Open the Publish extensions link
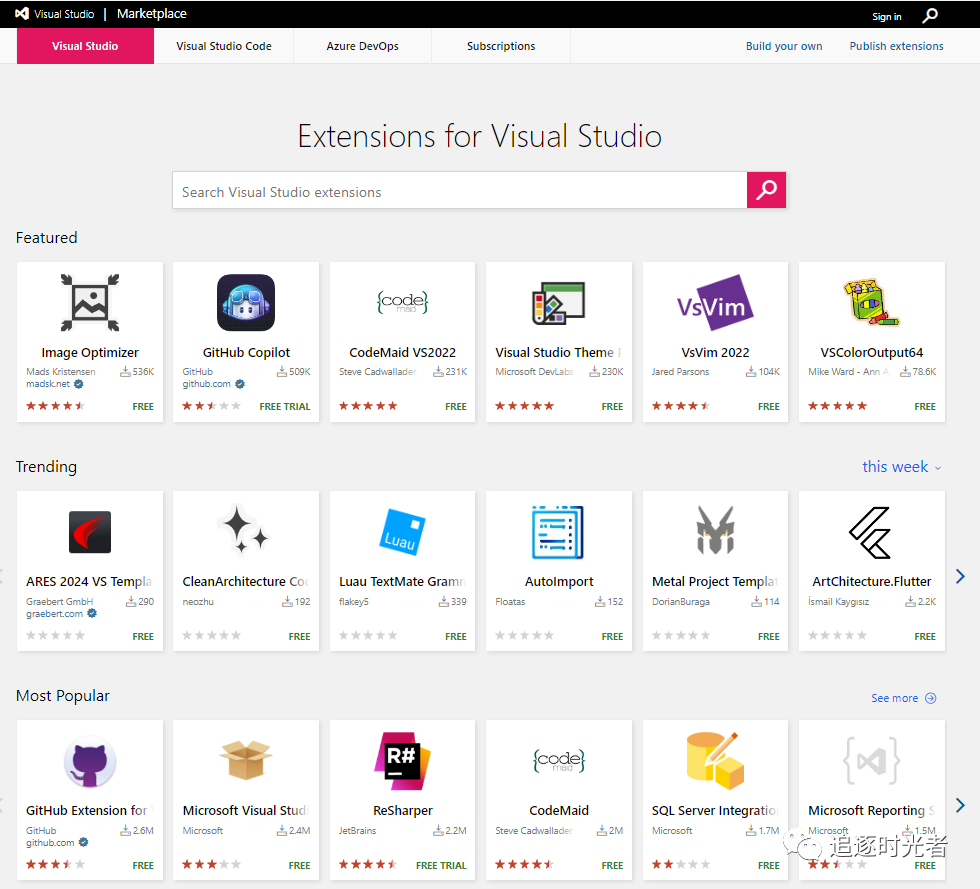The height and width of the screenshot is (889, 980). point(896,46)
